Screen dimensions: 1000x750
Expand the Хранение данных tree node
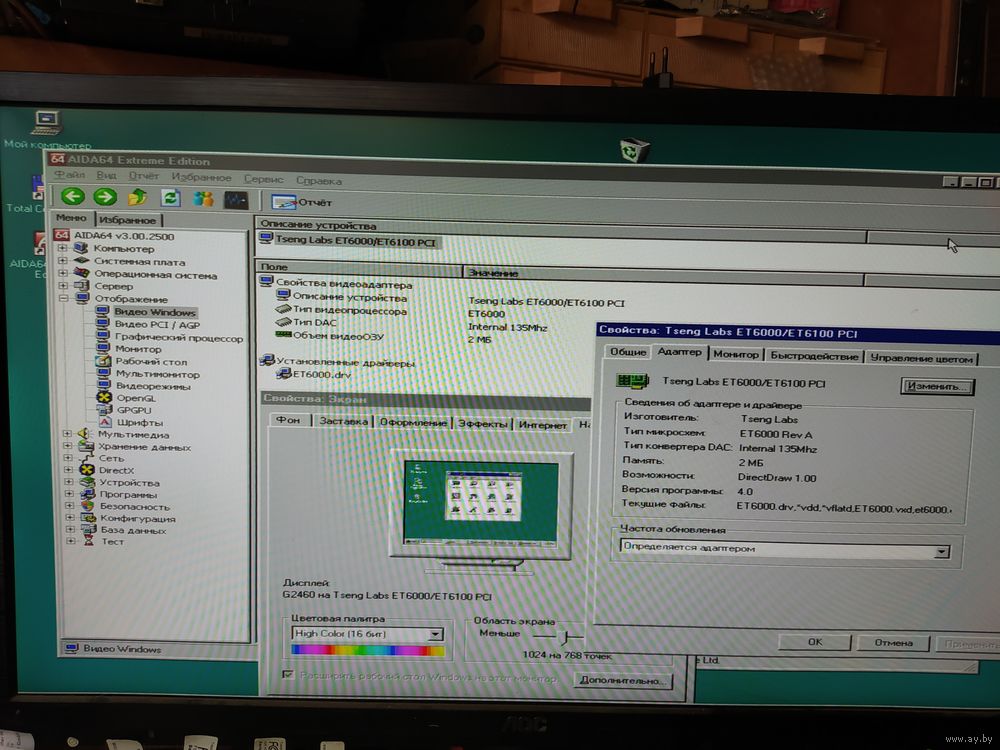68,446
